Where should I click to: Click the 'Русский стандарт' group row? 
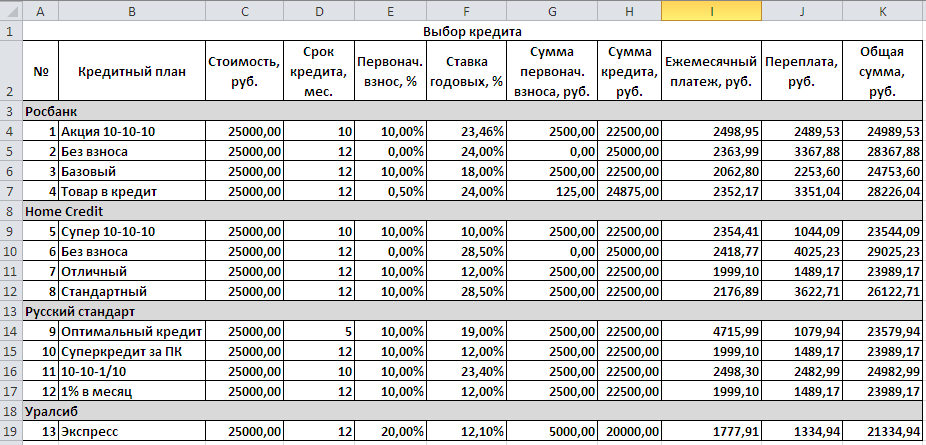(x=472, y=311)
